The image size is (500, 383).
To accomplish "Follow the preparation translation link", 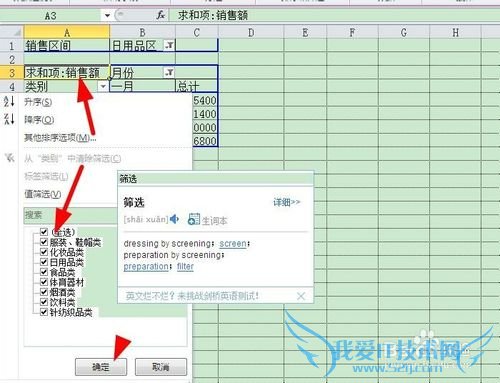I will [x=146, y=267].
